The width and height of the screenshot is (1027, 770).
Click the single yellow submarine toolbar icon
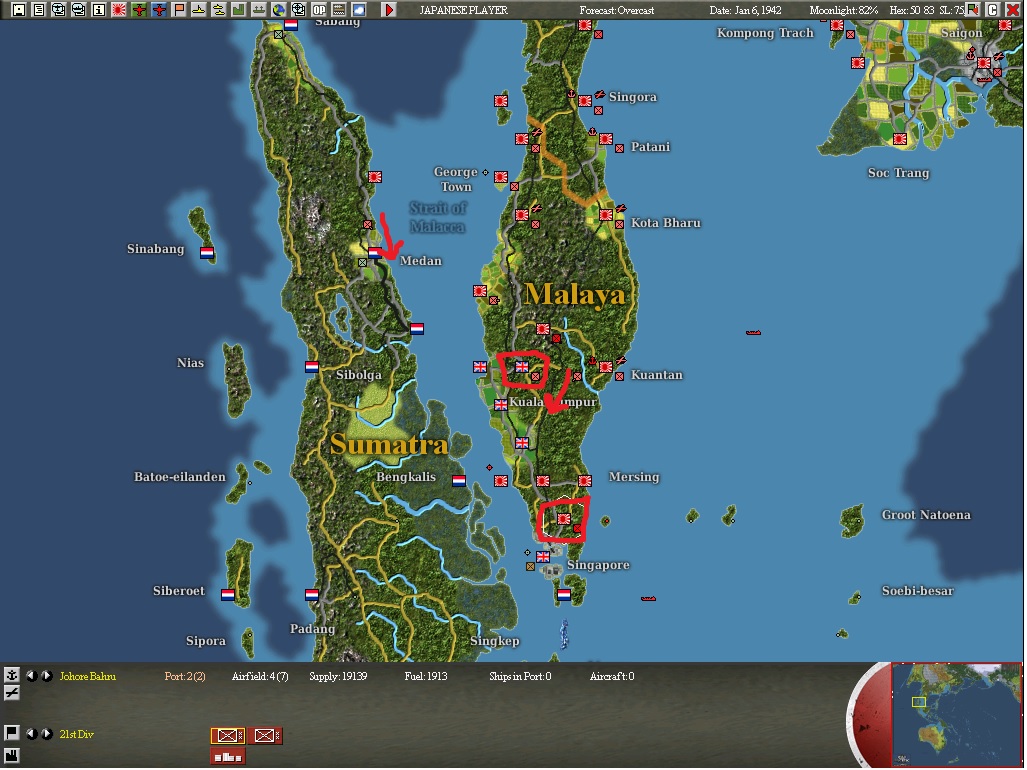pyautogui.click(x=198, y=10)
